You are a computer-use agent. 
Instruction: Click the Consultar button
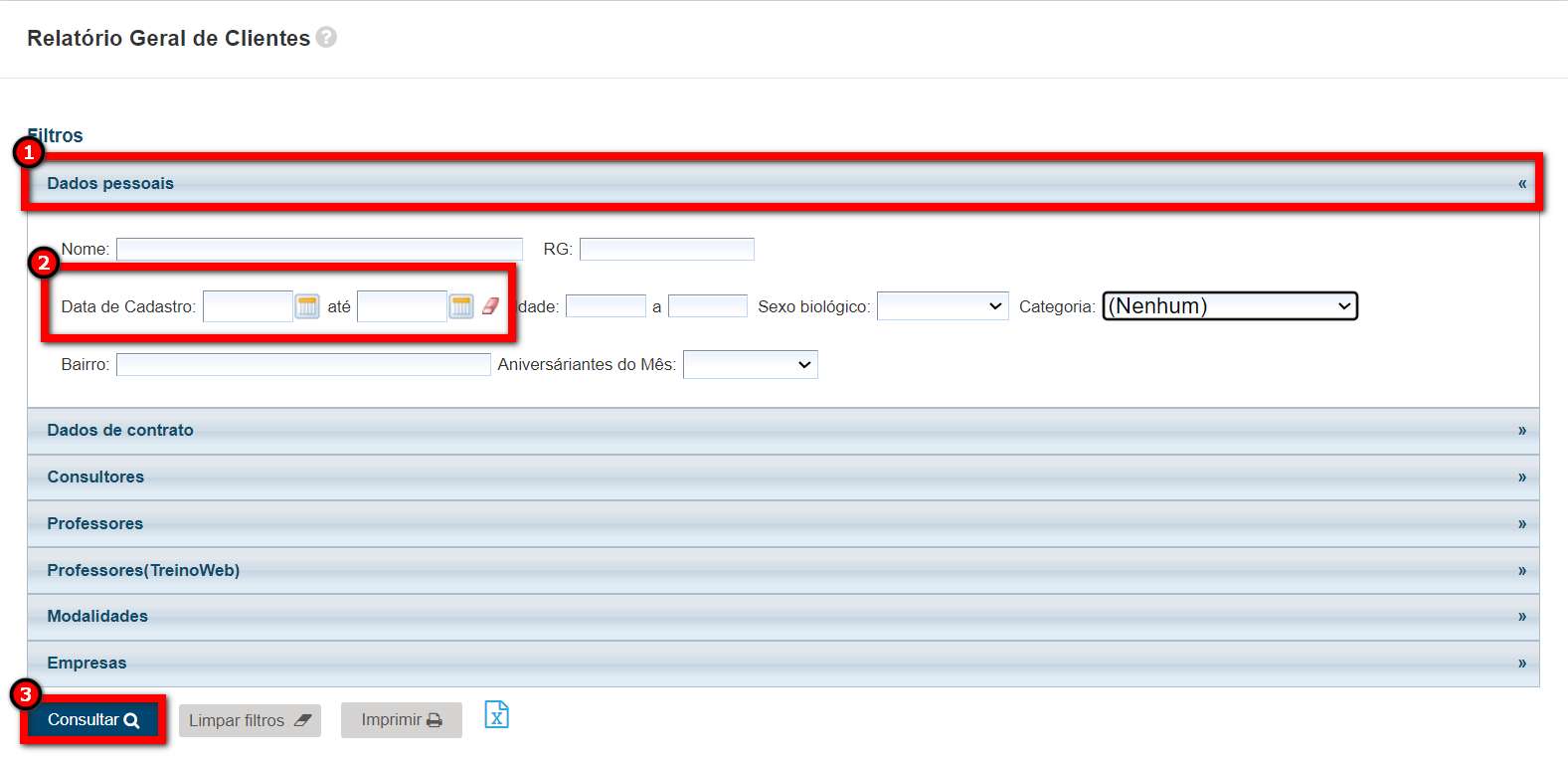click(x=92, y=719)
